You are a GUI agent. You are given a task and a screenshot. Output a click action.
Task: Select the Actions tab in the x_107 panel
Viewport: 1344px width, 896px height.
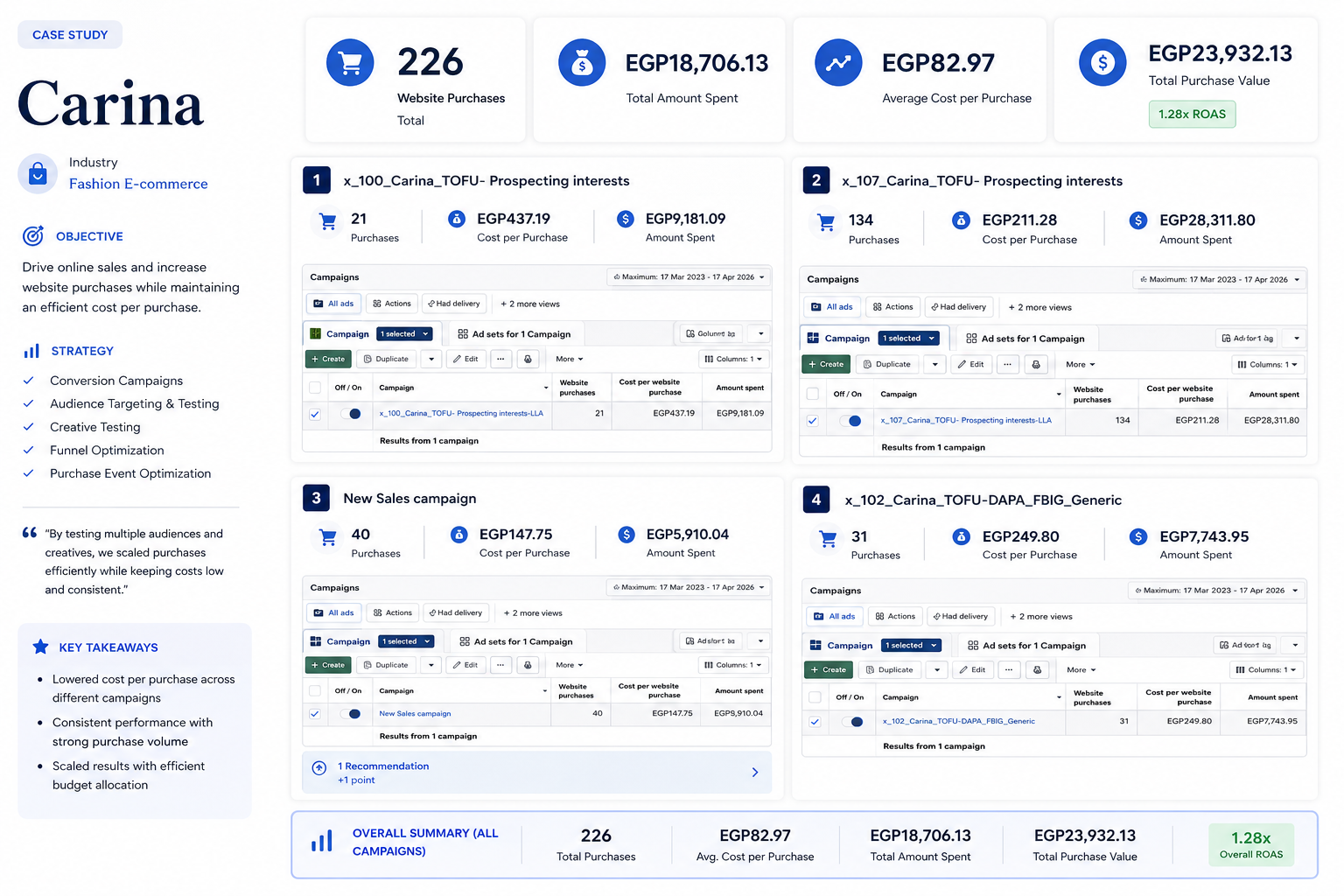coord(893,307)
